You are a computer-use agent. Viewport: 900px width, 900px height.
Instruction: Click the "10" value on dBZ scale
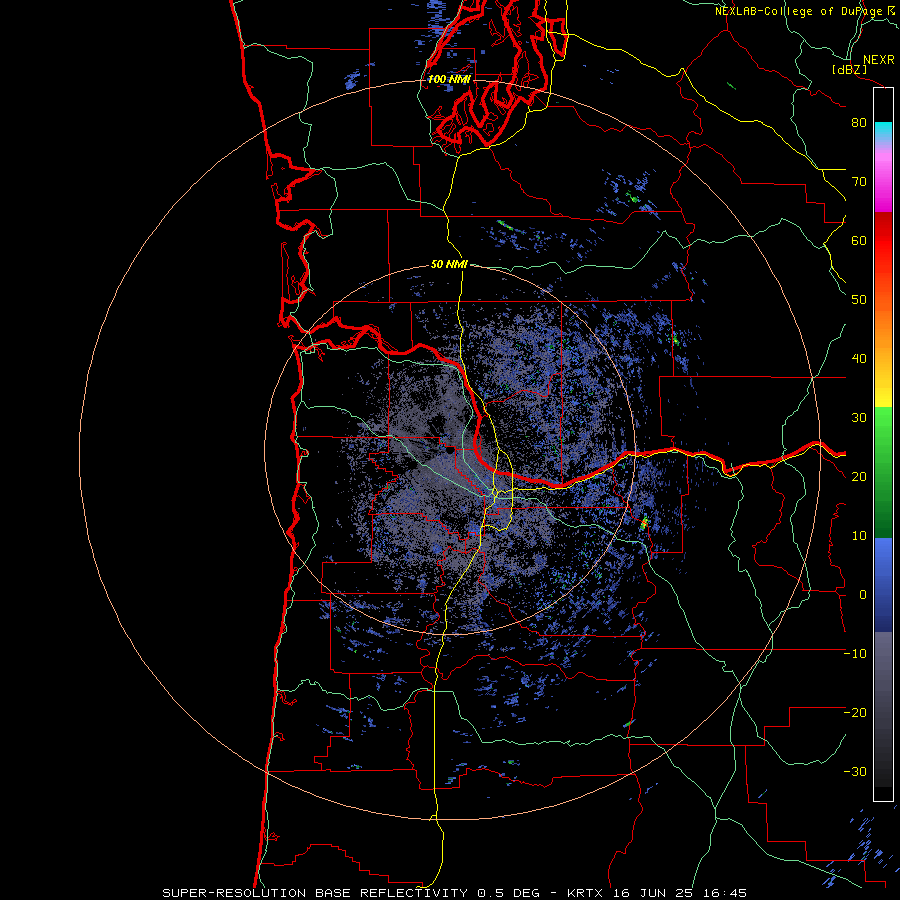coord(859,536)
